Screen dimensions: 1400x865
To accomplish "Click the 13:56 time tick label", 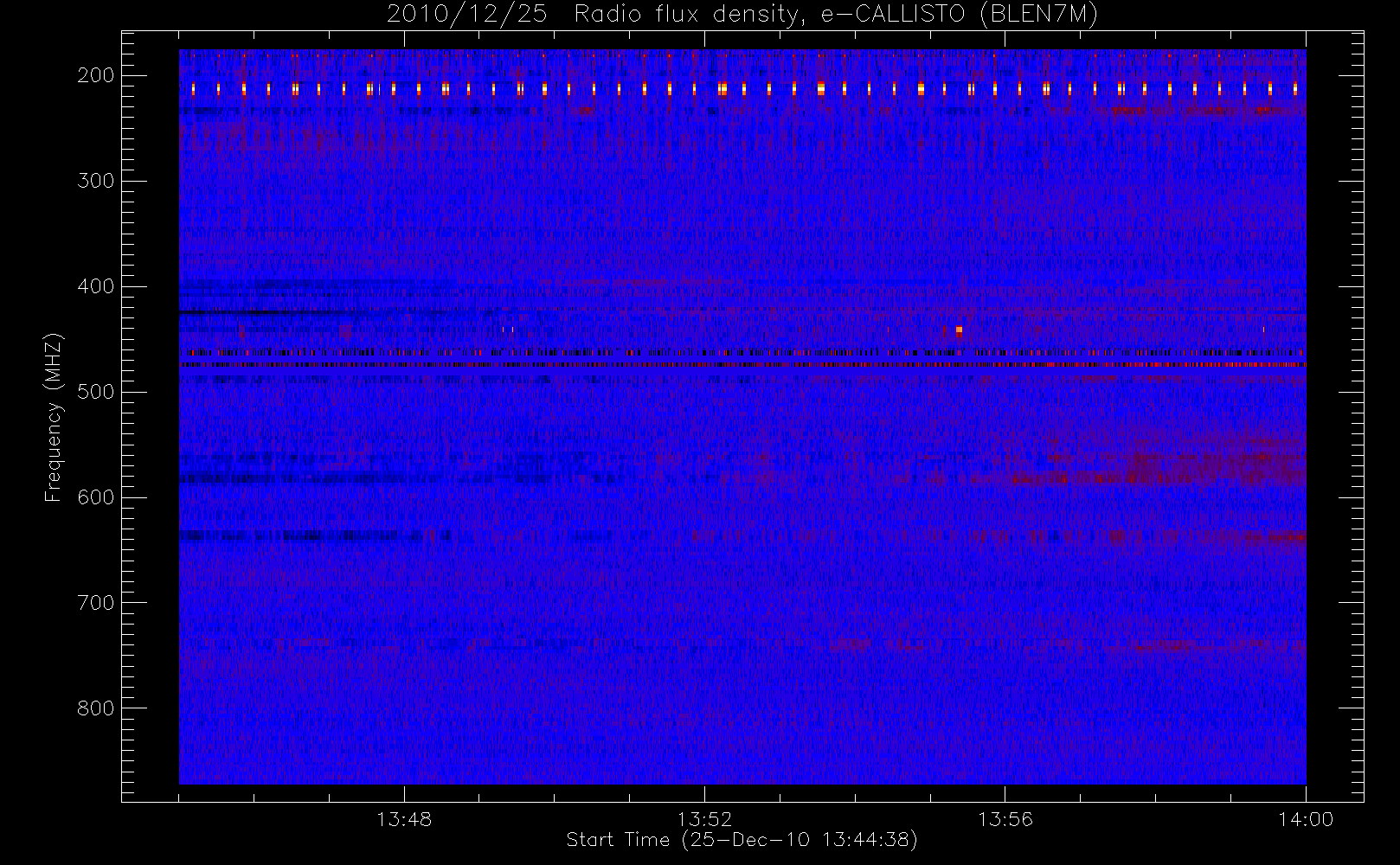I will click(1005, 819).
